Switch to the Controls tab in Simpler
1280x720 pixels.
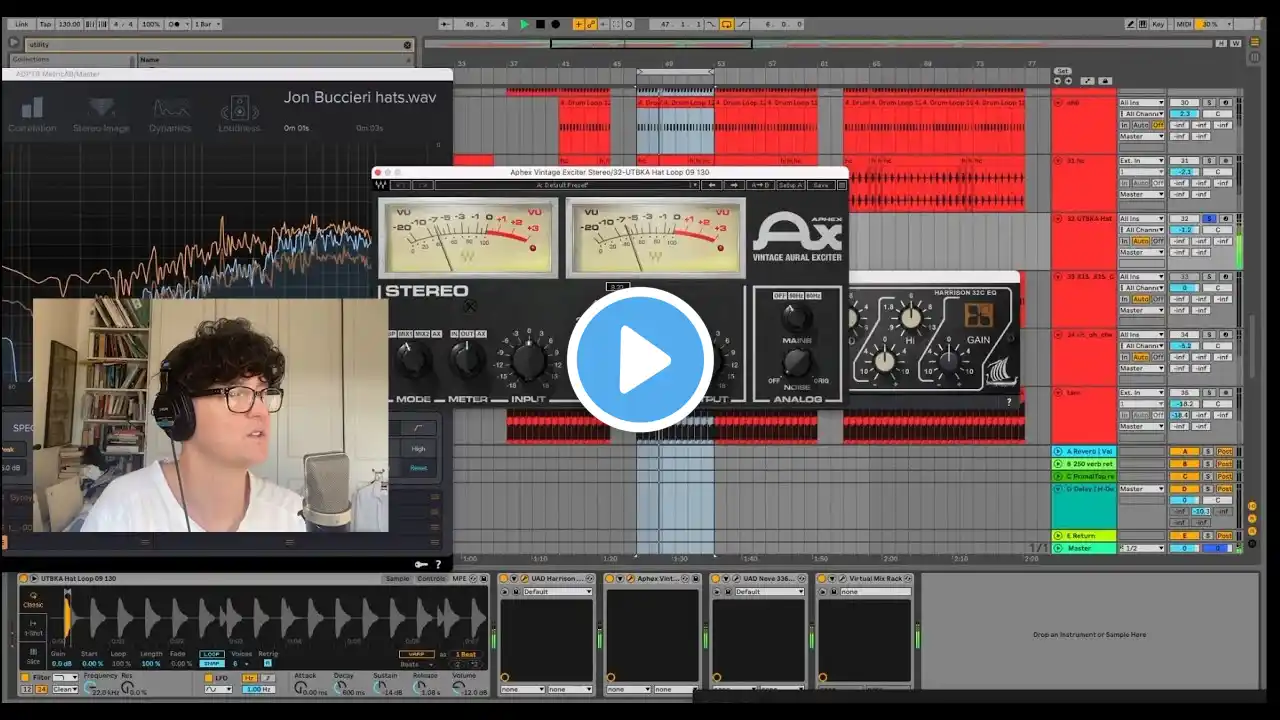[x=431, y=579]
